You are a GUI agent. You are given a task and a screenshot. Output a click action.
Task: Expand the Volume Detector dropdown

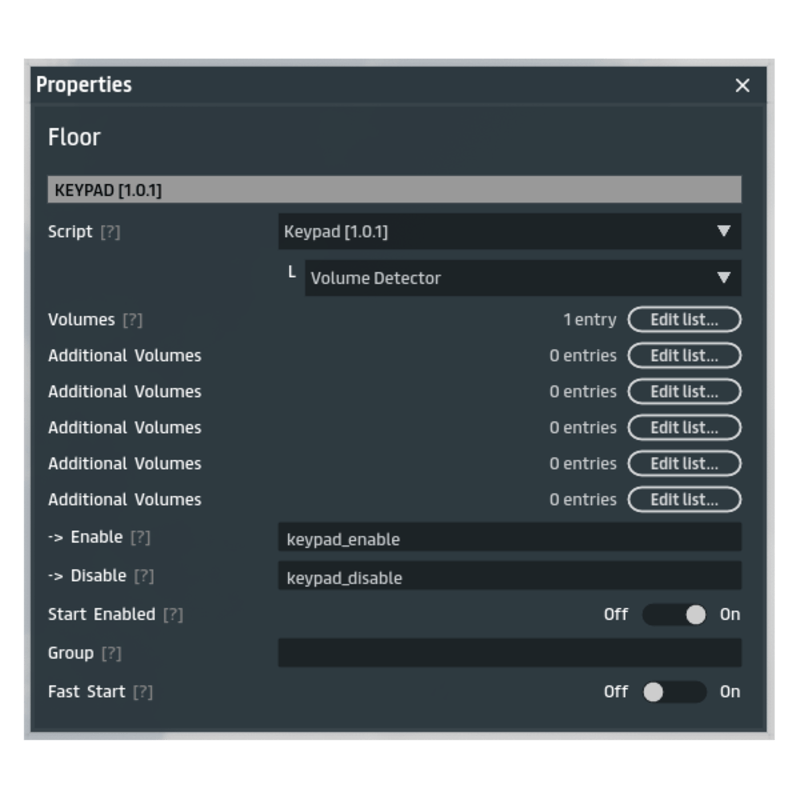tap(522, 278)
